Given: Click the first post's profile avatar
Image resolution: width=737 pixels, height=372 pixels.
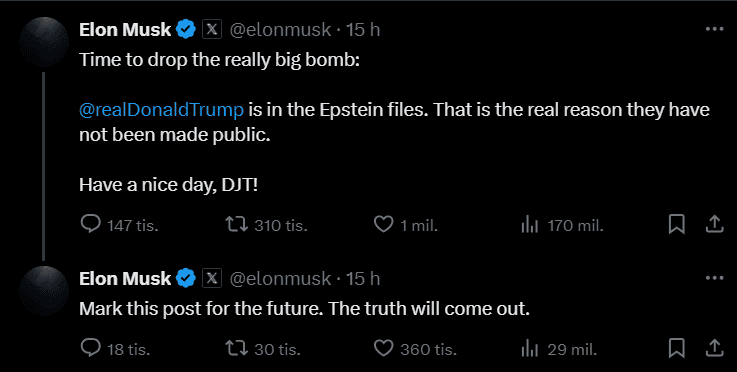Looking at the screenshot, I should 44,42.
